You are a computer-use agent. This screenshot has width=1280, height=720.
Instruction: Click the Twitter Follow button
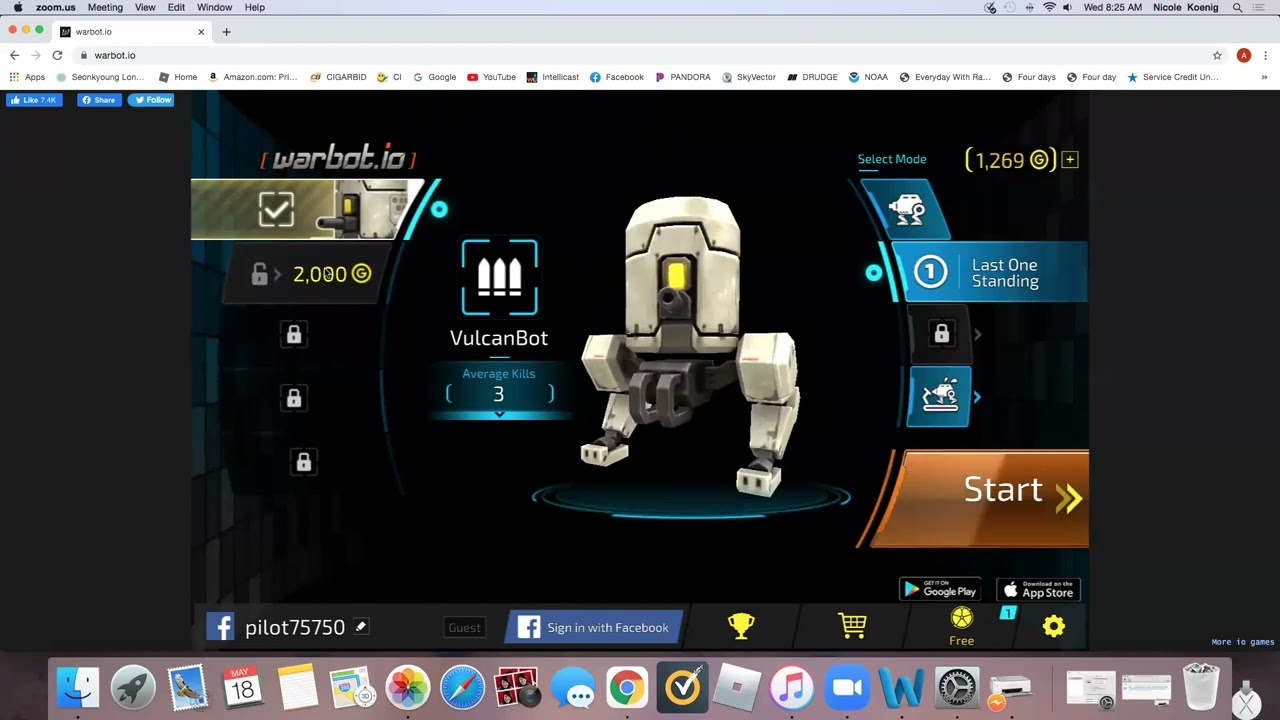(151, 100)
